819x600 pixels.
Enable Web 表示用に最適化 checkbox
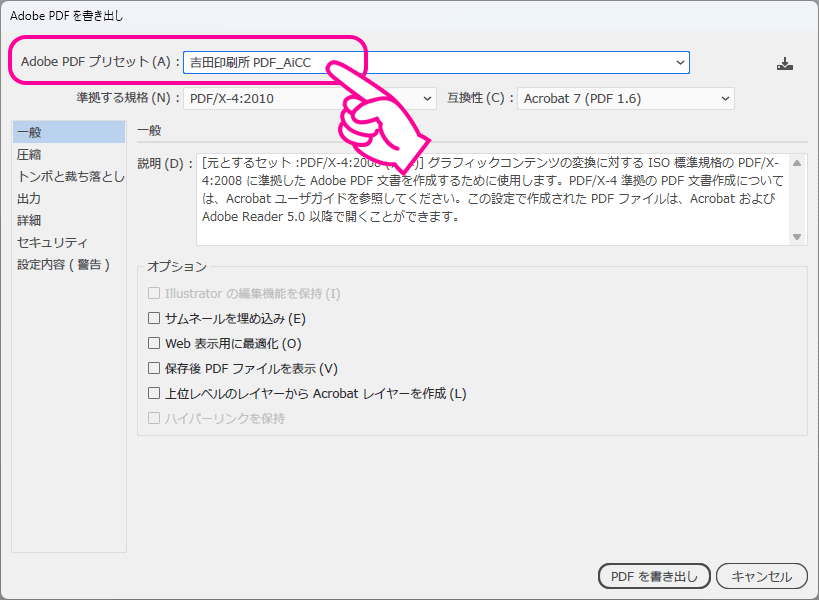(x=154, y=343)
